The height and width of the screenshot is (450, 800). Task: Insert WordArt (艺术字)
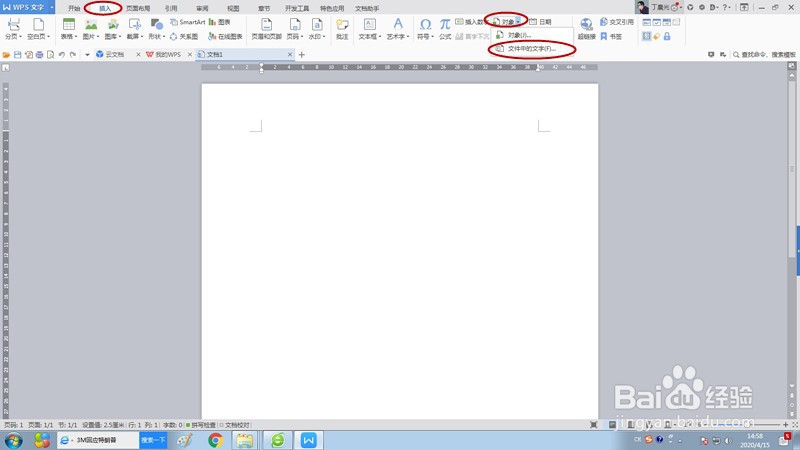[x=397, y=29]
